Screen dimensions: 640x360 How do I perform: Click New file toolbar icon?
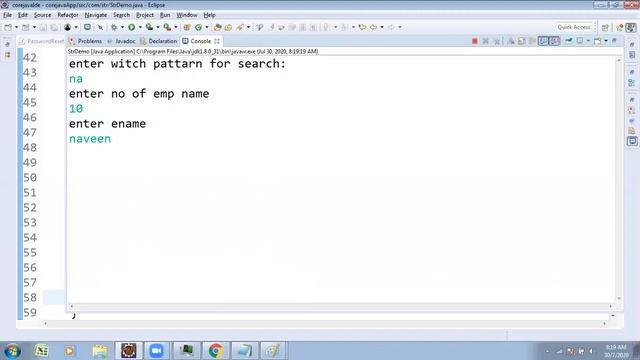(8, 27)
